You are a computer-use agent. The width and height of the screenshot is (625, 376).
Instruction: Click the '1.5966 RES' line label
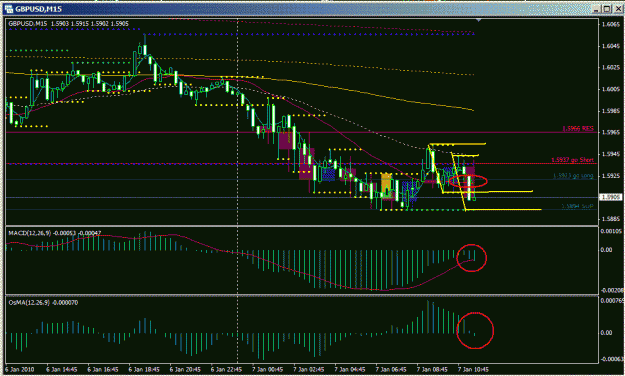coord(578,128)
